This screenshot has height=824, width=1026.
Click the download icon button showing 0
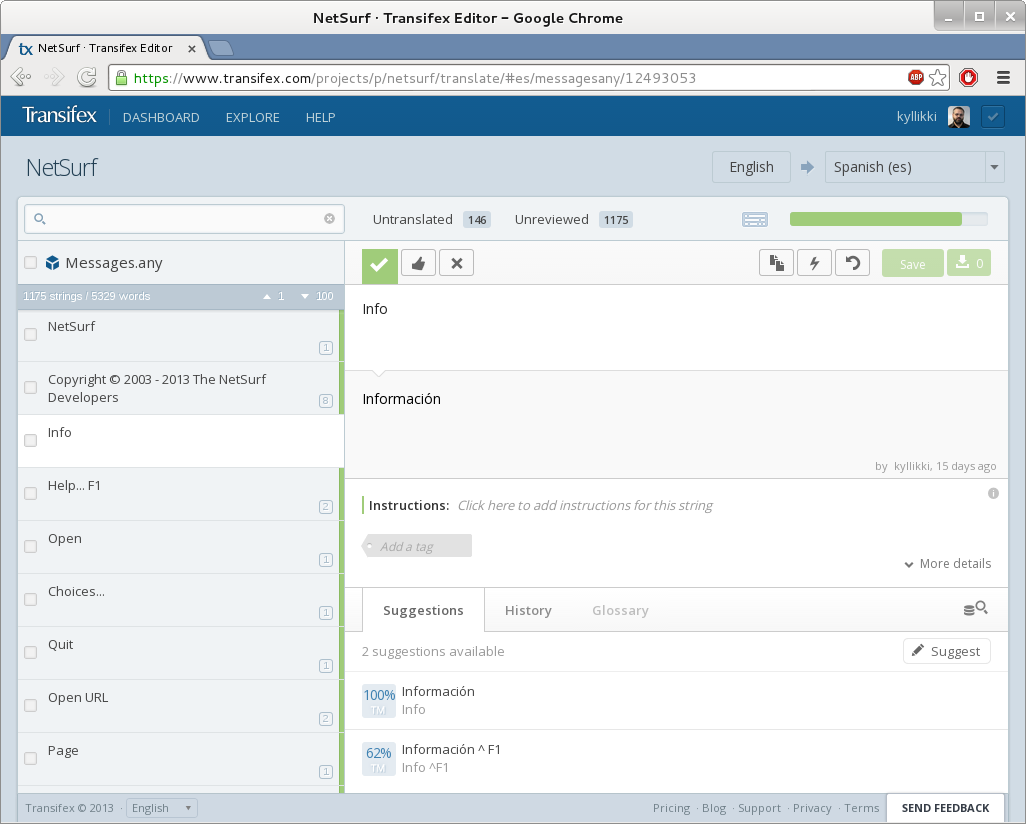click(969, 263)
